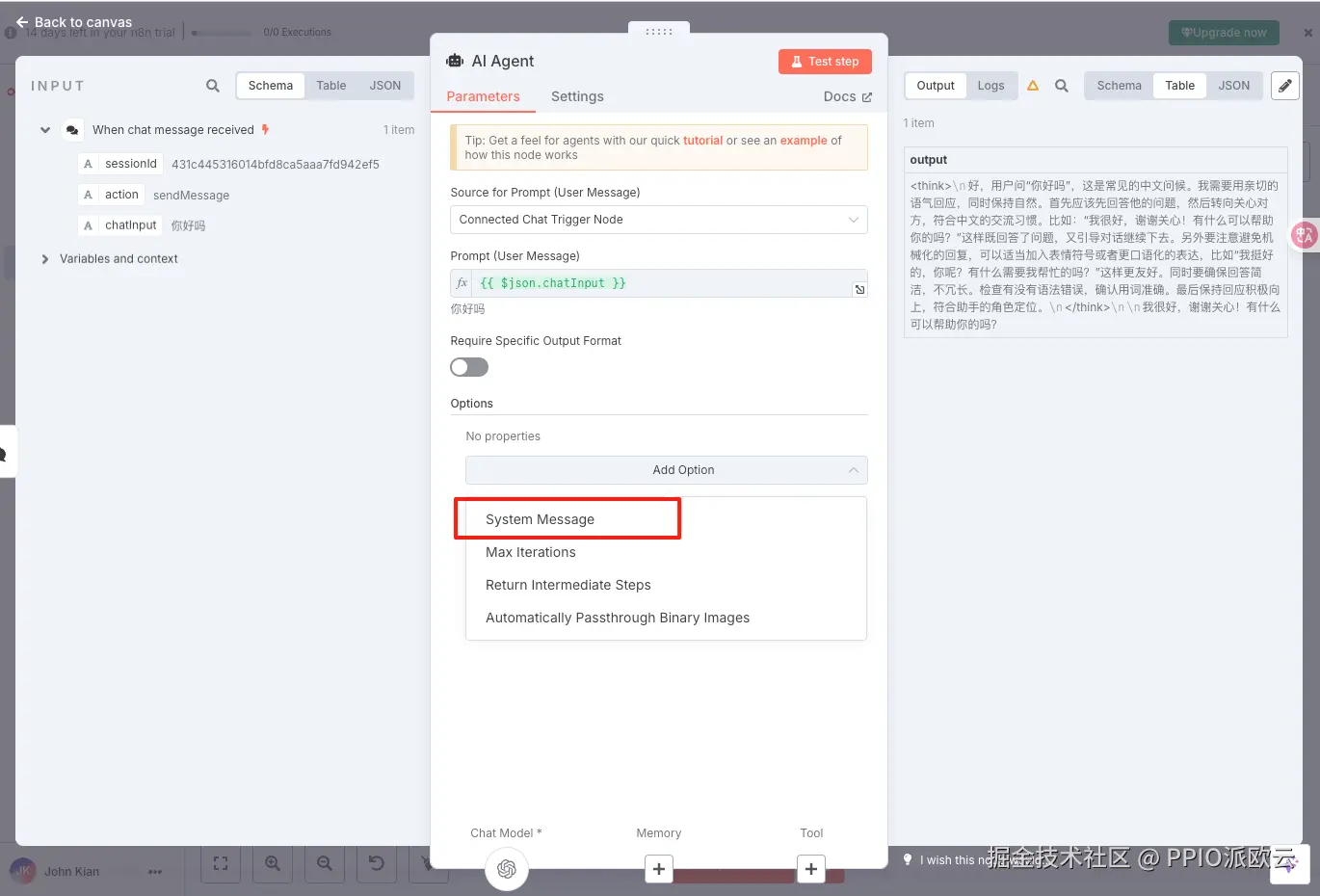Click the action schema field

pos(112,195)
